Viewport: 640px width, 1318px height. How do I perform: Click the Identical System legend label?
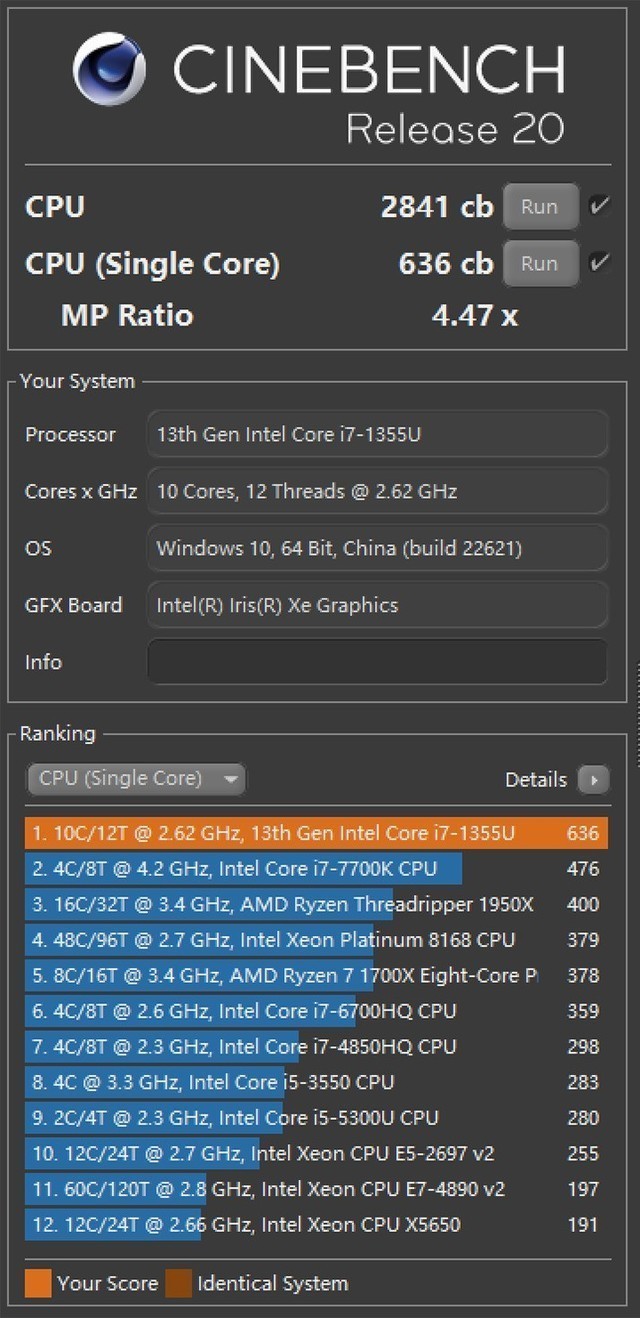(x=273, y=1283)
